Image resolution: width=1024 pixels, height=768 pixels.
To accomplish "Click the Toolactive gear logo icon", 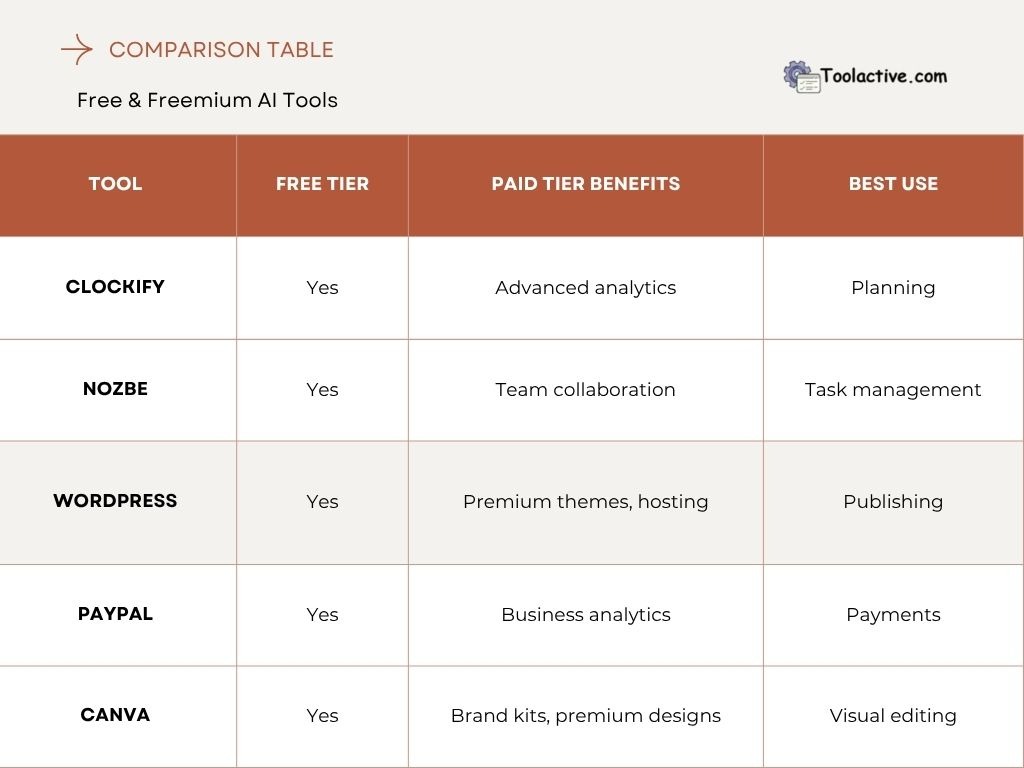I will [801, 77].
